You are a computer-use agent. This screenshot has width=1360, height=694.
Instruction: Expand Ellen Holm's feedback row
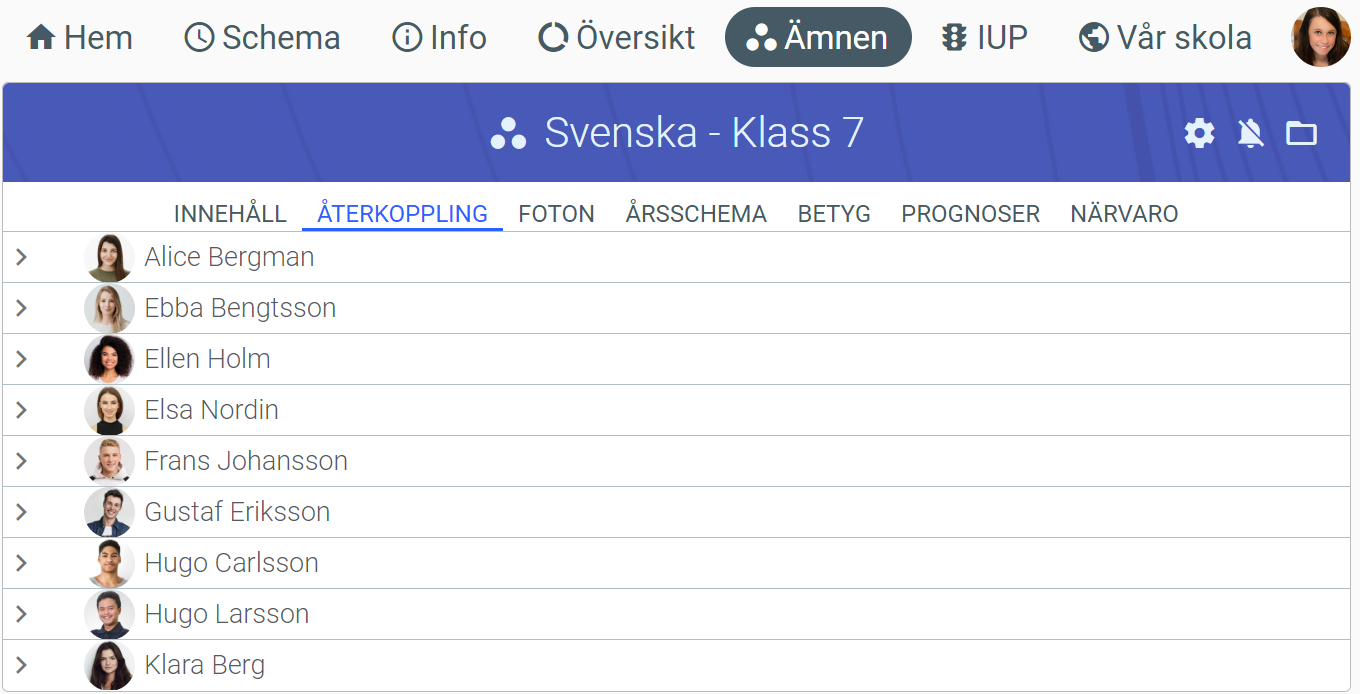21,360
